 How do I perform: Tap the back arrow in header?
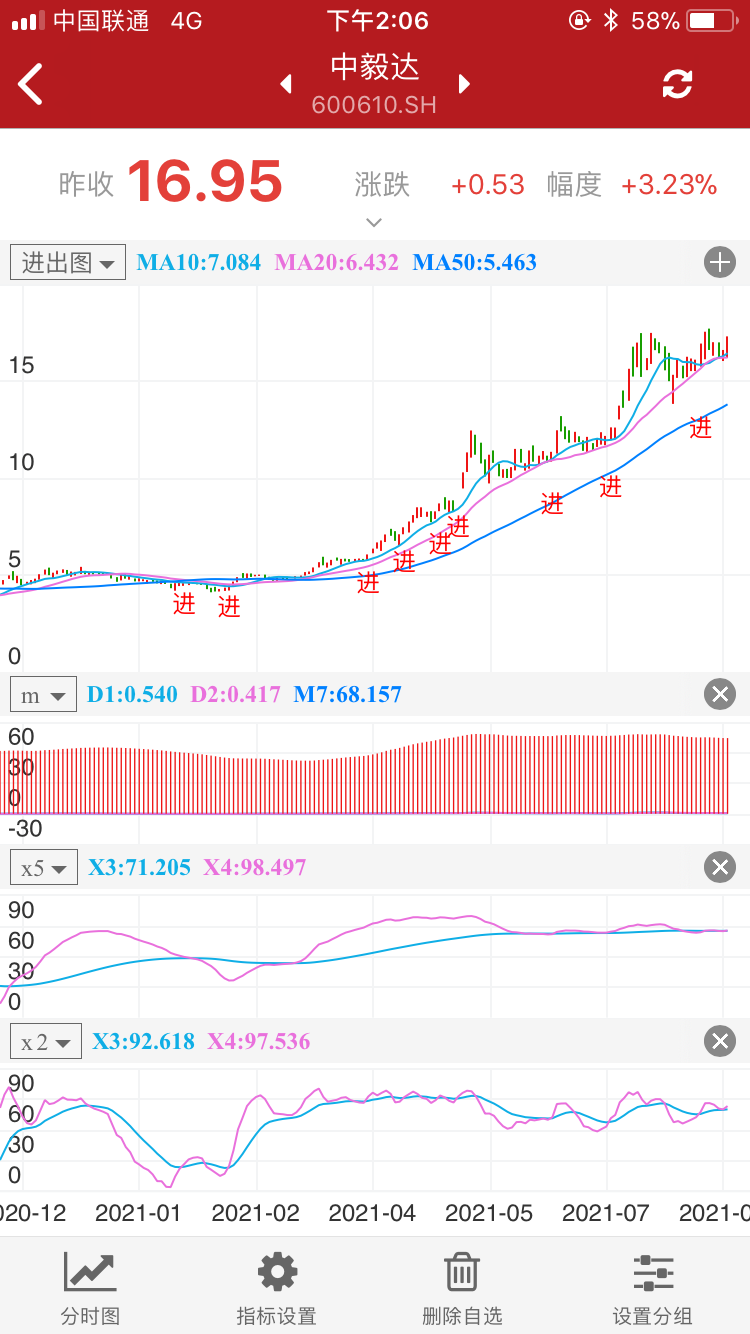click(31, 84)
